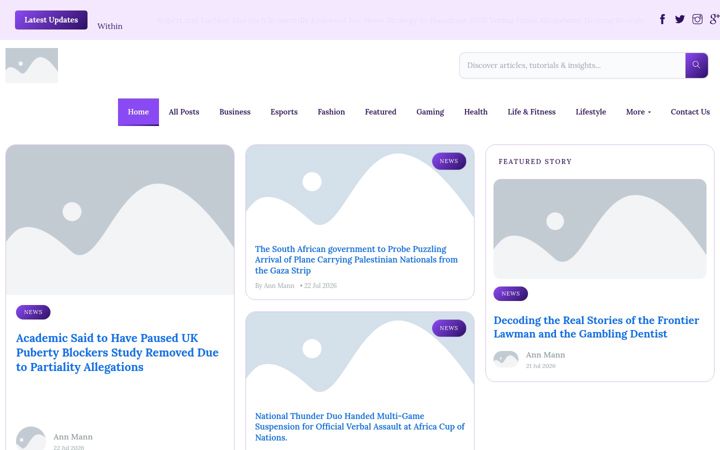
Task: Go to the Contact Us page
Action: (690, 112)
